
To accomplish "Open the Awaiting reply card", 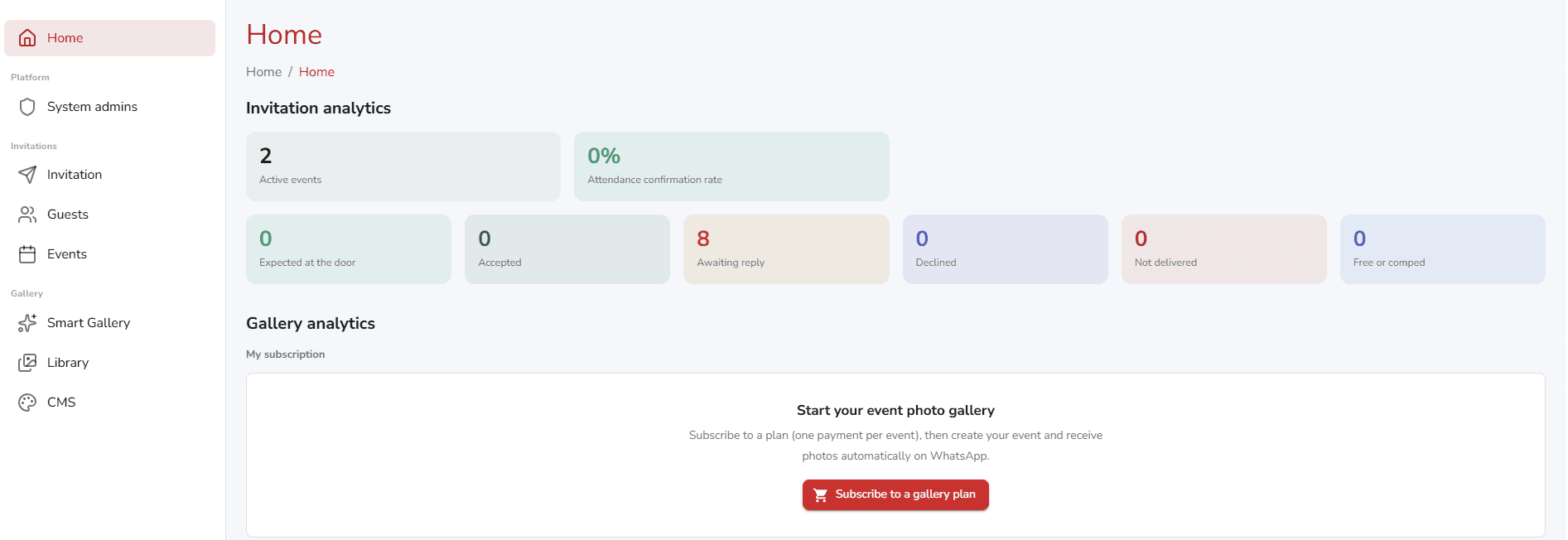I will pos(786,249).
